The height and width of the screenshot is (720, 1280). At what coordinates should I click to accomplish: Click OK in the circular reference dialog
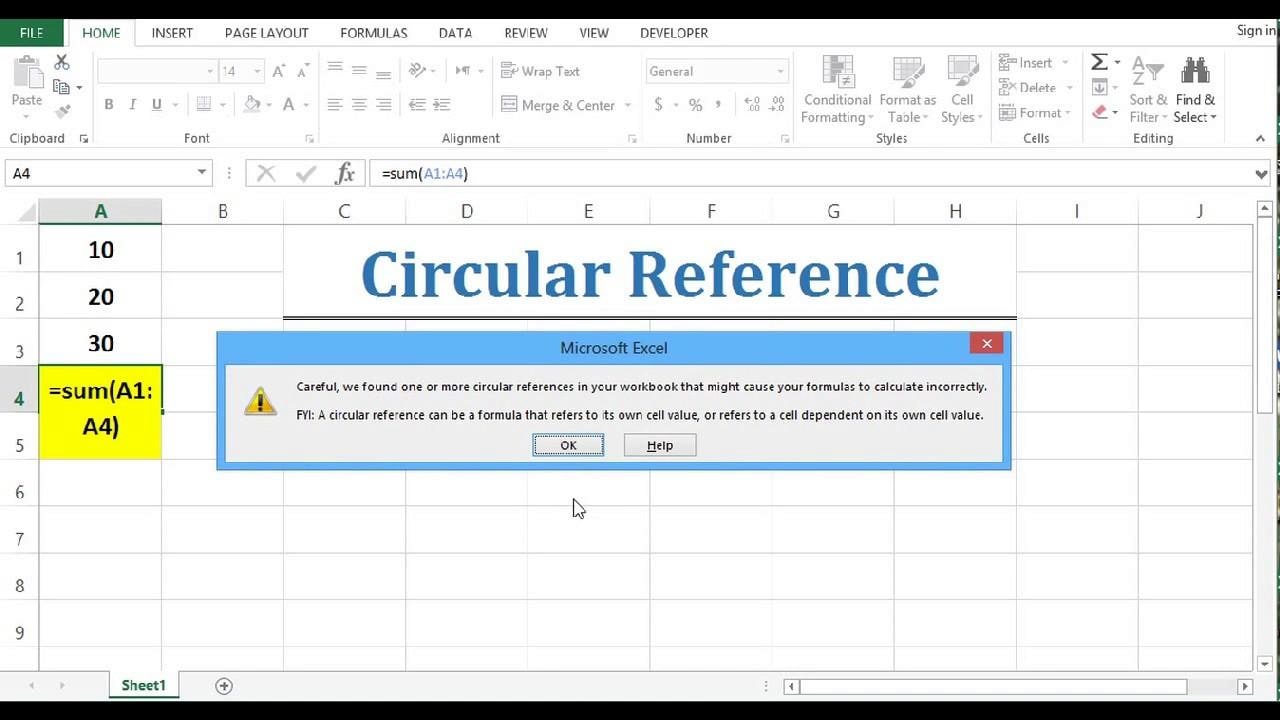tap(568, 445)
